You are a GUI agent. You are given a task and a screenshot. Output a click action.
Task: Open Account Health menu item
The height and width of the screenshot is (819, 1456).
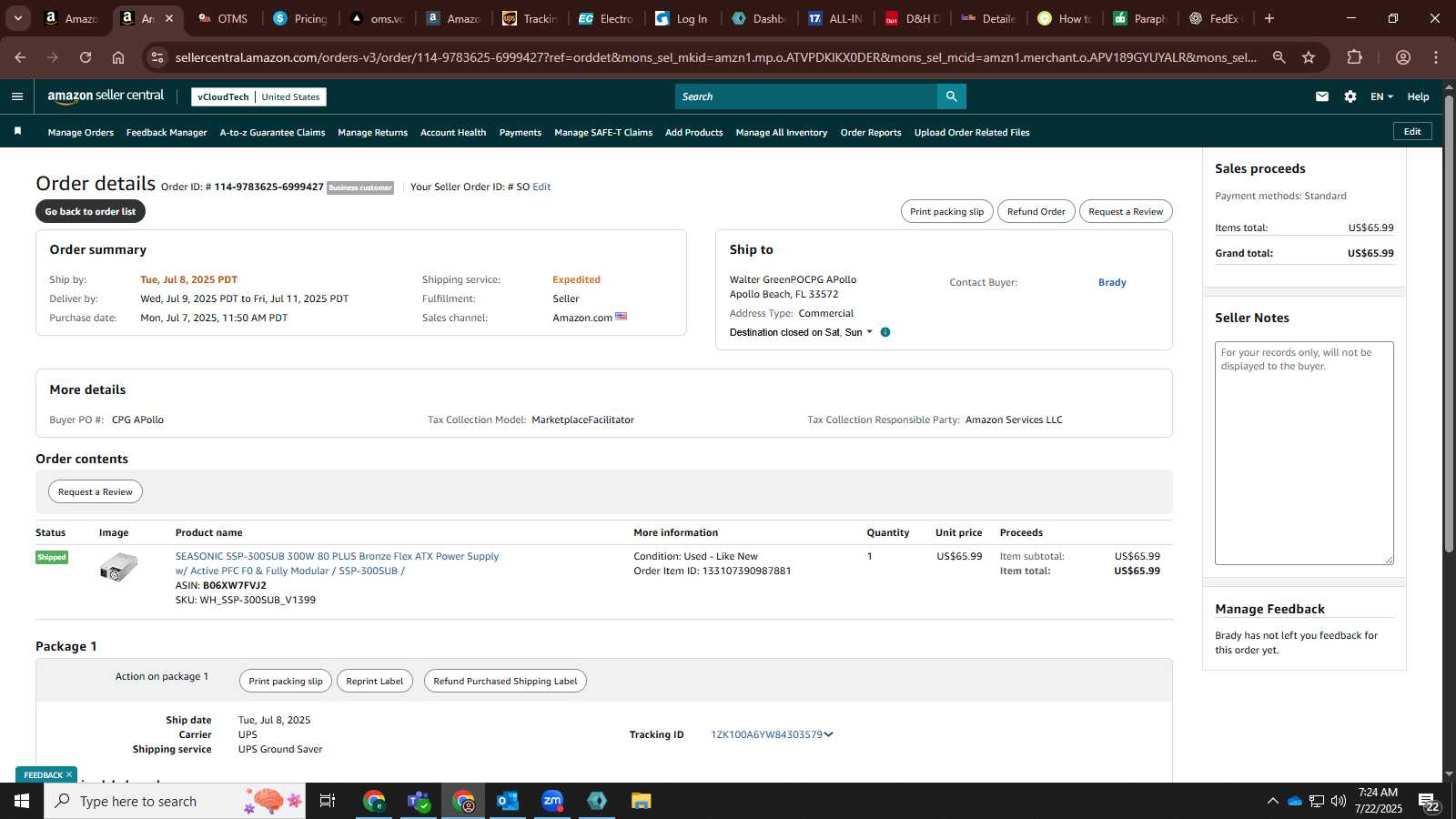(x=453, y=133)
